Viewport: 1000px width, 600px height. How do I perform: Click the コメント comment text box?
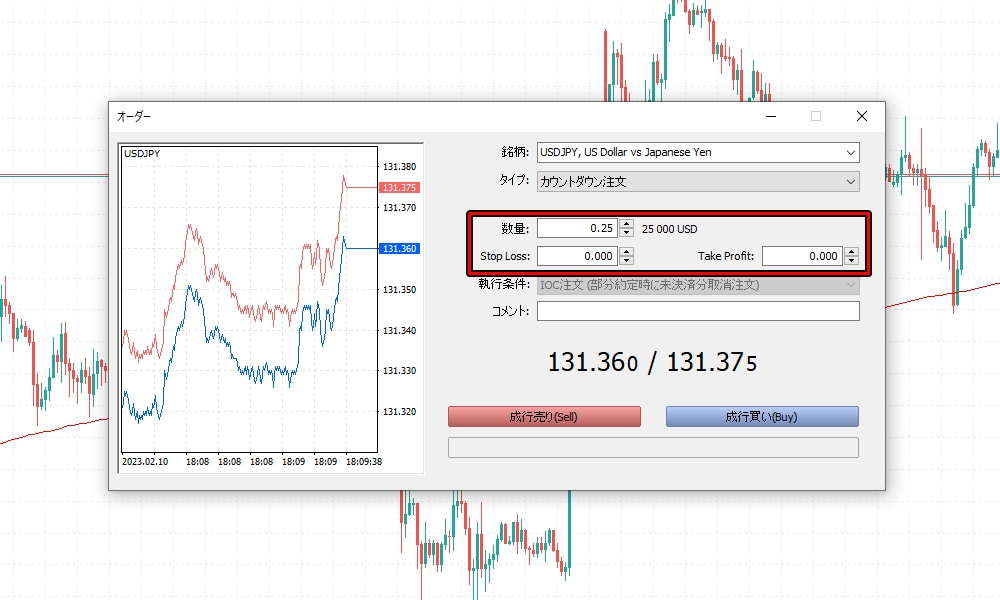[x=697, y=311]
